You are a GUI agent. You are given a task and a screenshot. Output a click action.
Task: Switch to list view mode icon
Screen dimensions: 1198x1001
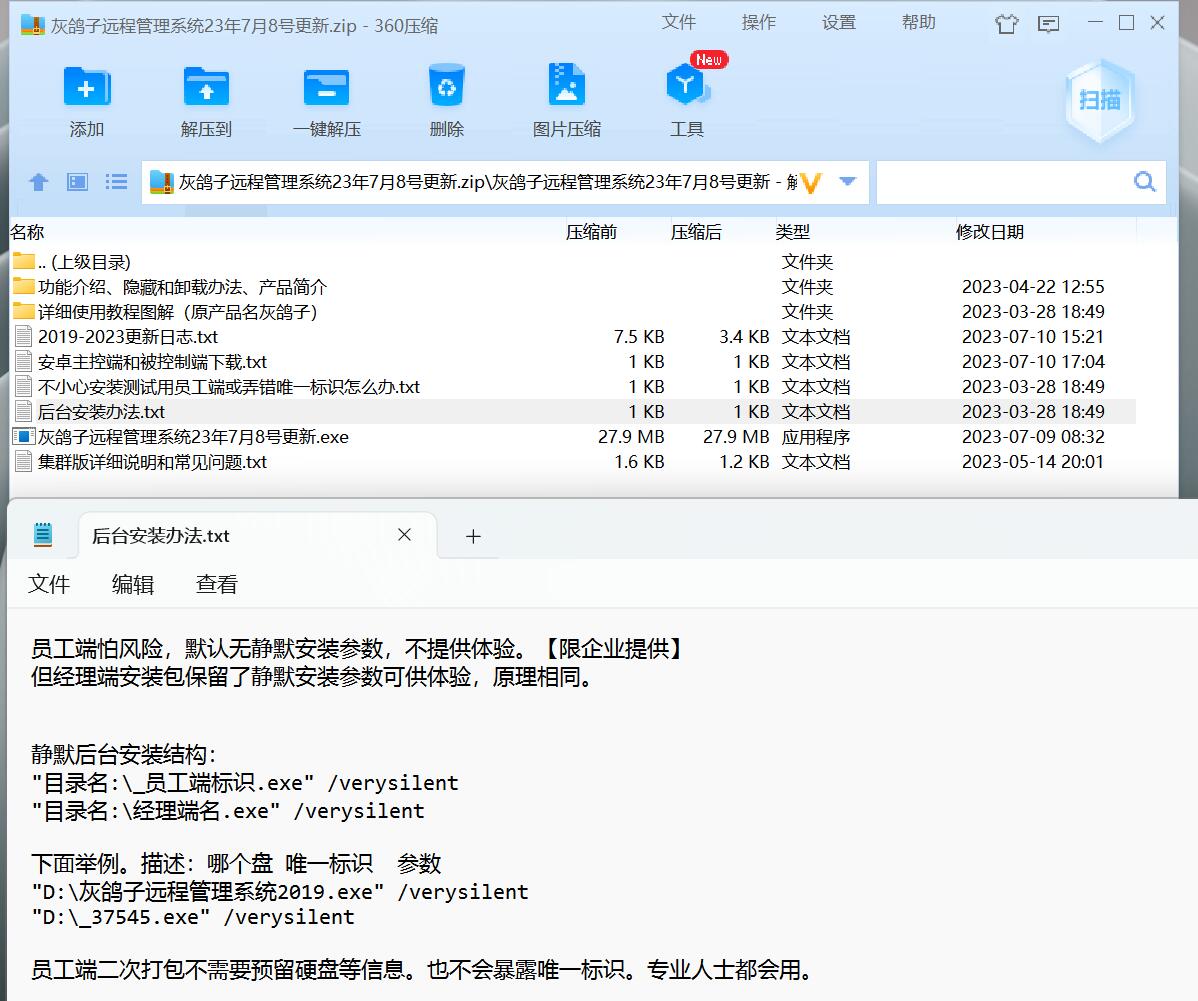tap(117, 182)
